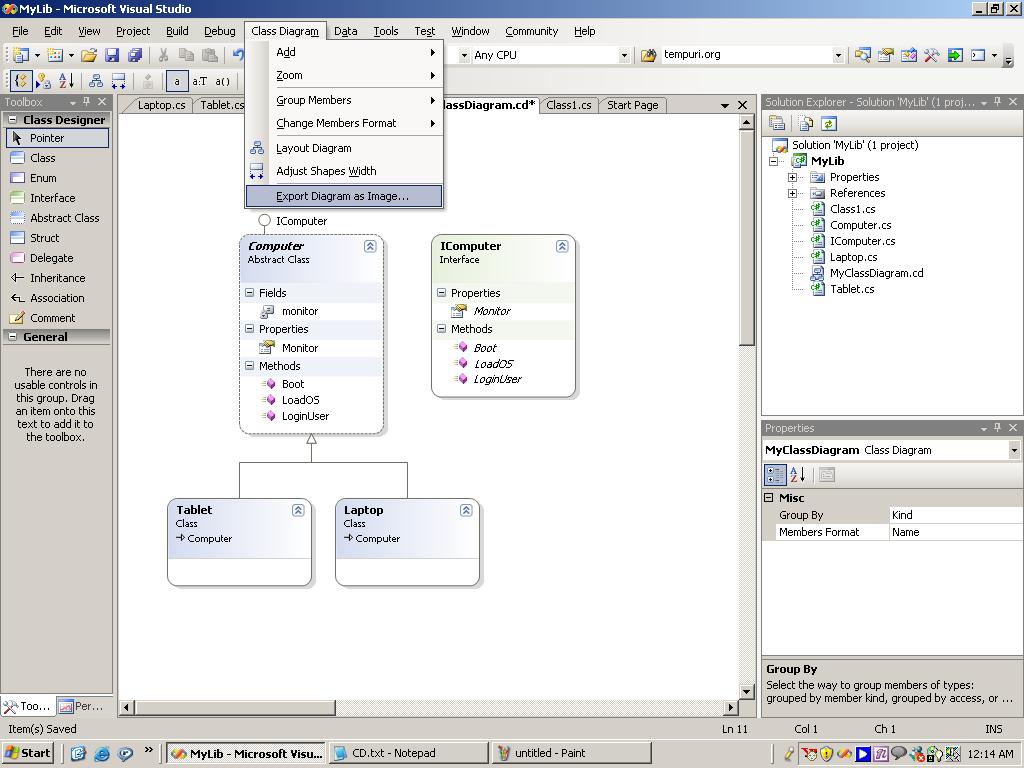Screen dimensions: 1024x768
Task: Click the LoadOS method in Computer class
Action: tap(300, 400)
